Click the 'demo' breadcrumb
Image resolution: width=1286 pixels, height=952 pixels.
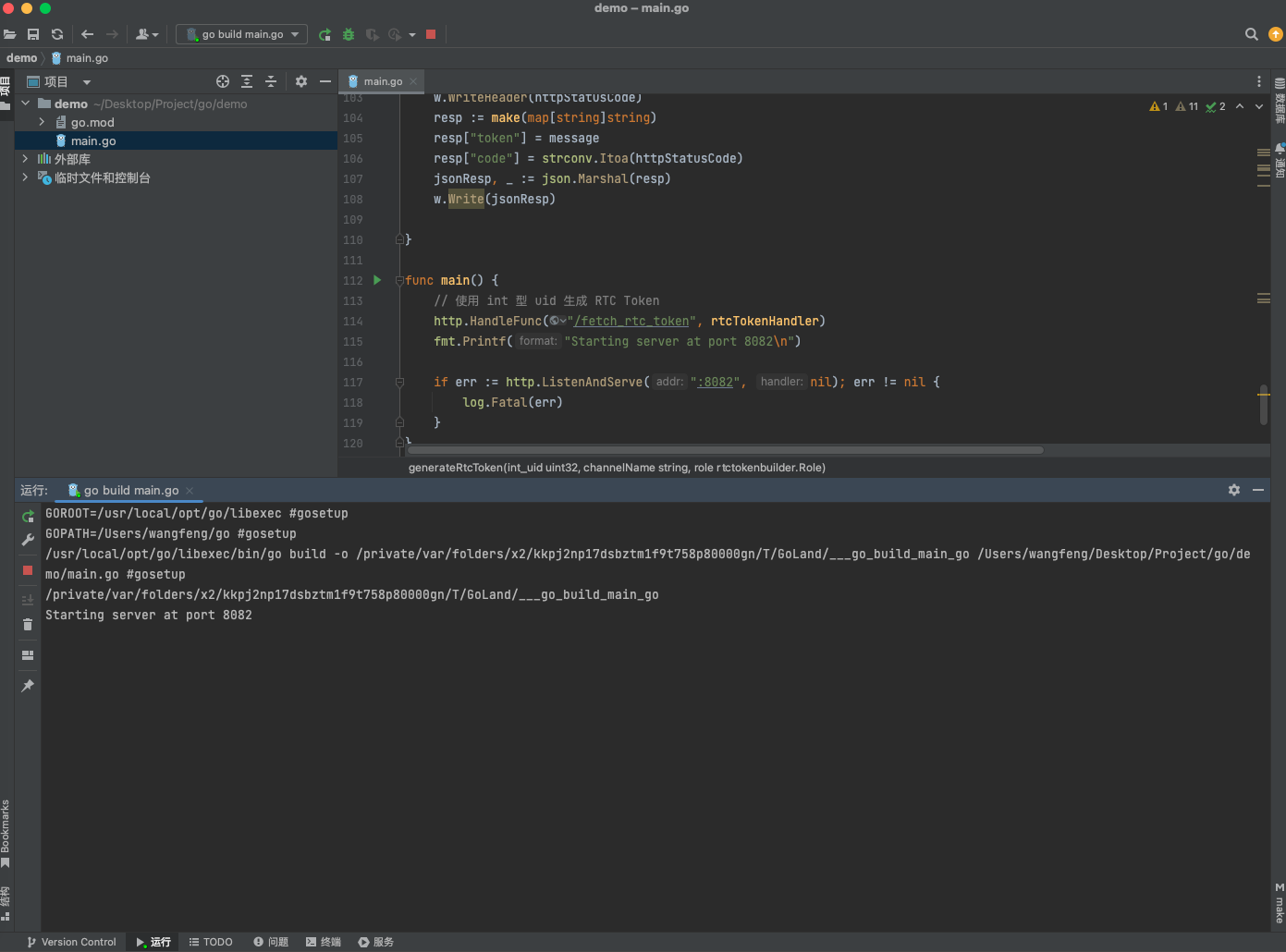coord(21,57)
